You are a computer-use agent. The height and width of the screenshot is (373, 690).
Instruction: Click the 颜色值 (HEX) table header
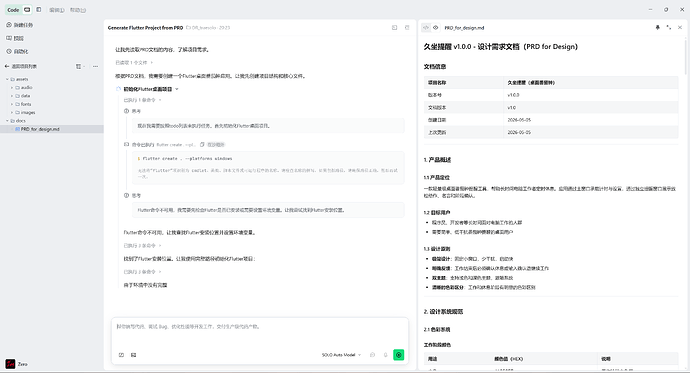(x=508, y=359)
